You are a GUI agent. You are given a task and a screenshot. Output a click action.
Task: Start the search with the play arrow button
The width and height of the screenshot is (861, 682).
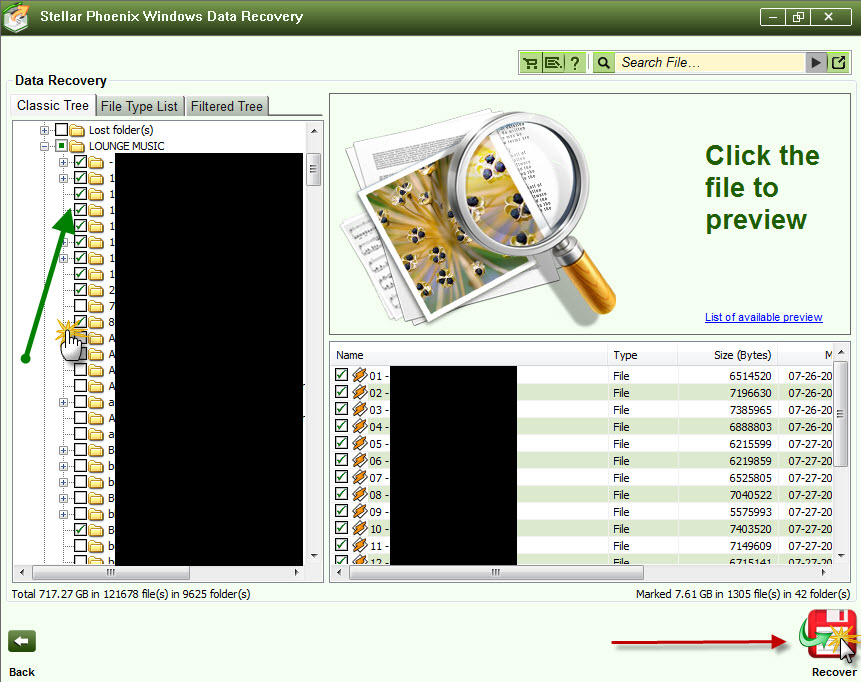(816, 63)
